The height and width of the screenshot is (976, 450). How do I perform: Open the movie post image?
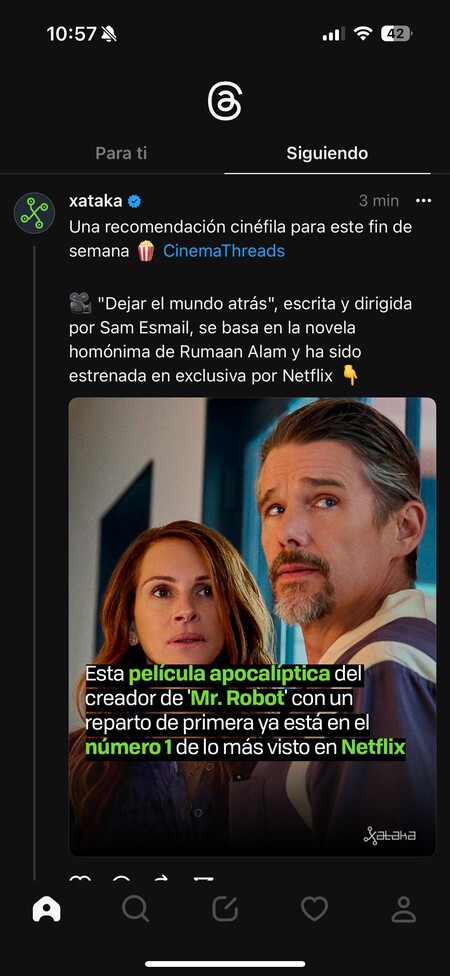tap(252, 626)
